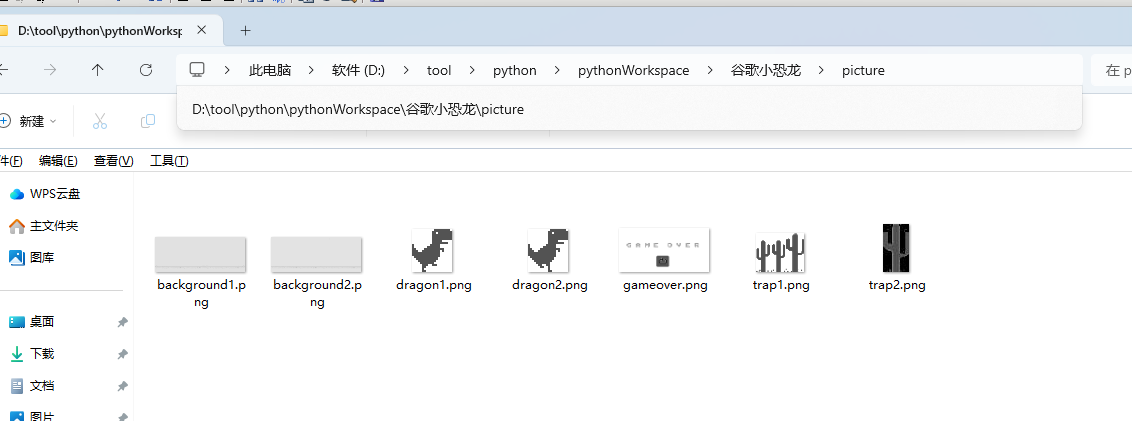This screenshot has width=1132, height=421.
Task: Unpin 桌面 via its pin icon
Action: 123,322
